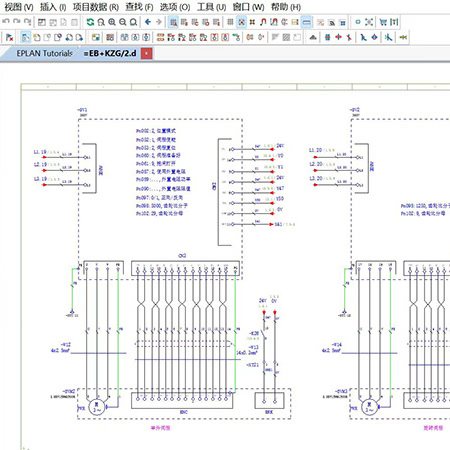The height and width of the screenshot is (450, 450).
Task: Click the flag with red X icon
Action: 10,37
